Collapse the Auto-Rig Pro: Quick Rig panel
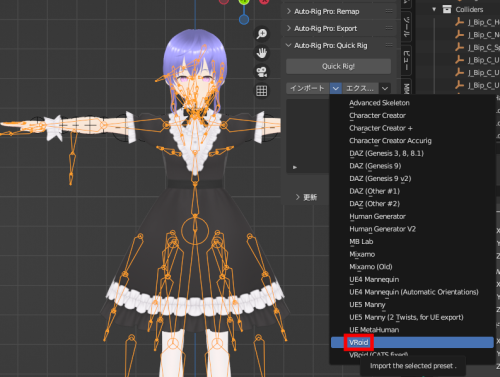 click(289, 45)
